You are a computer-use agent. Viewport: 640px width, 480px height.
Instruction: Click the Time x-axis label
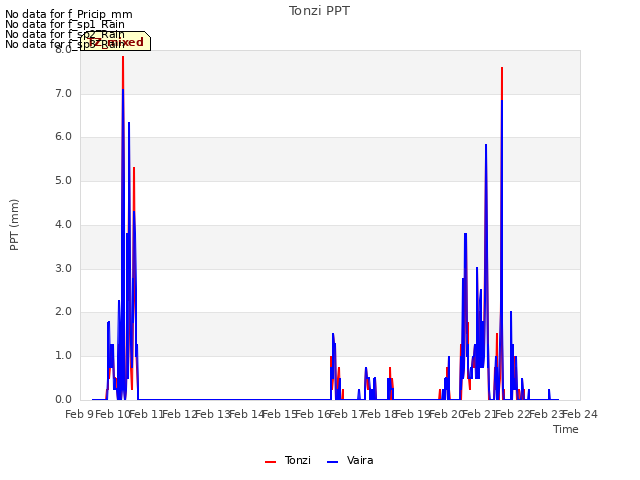566,429
